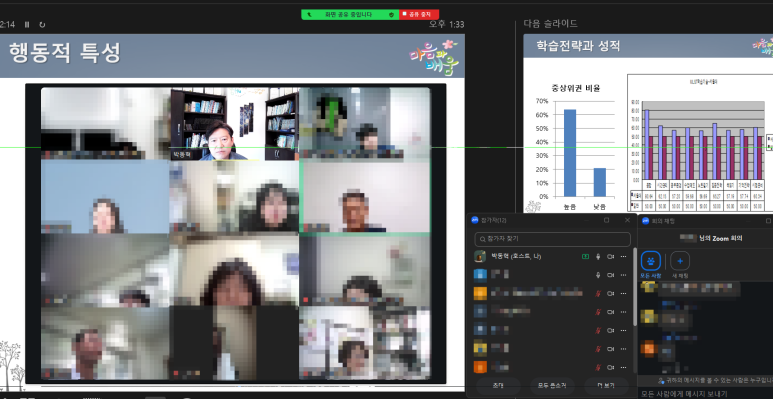The height and width of the screenshot is (399, 773).
Task: Open more options for host 박동혁
Action: [x=624, y=256]
